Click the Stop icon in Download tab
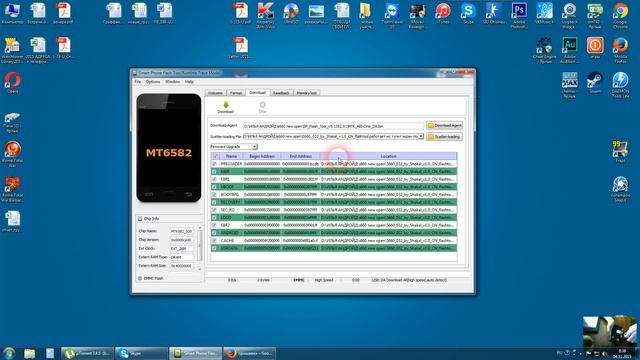 tap(262, 105)
